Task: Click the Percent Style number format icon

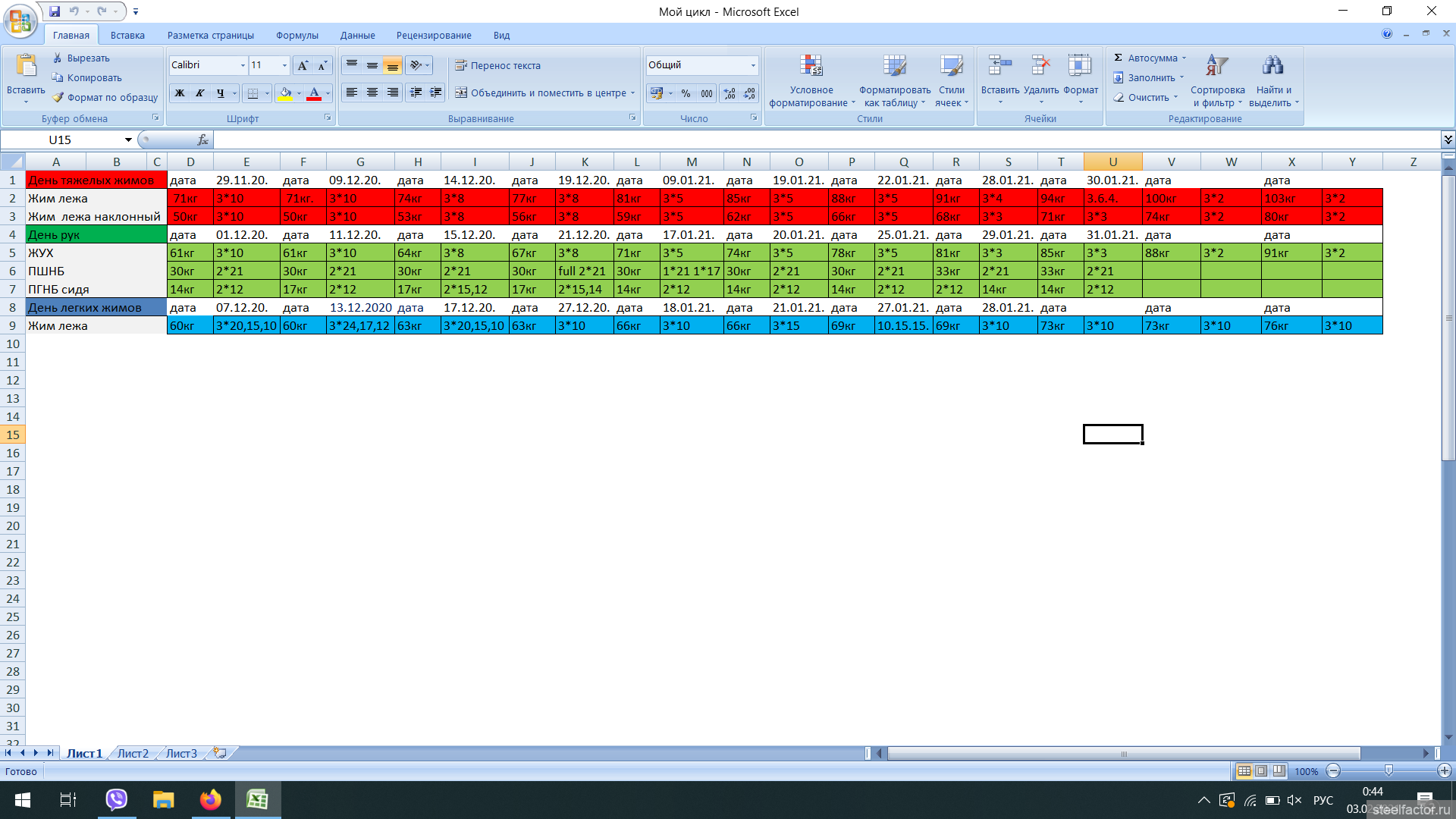Action: click(x=686, y=93)
